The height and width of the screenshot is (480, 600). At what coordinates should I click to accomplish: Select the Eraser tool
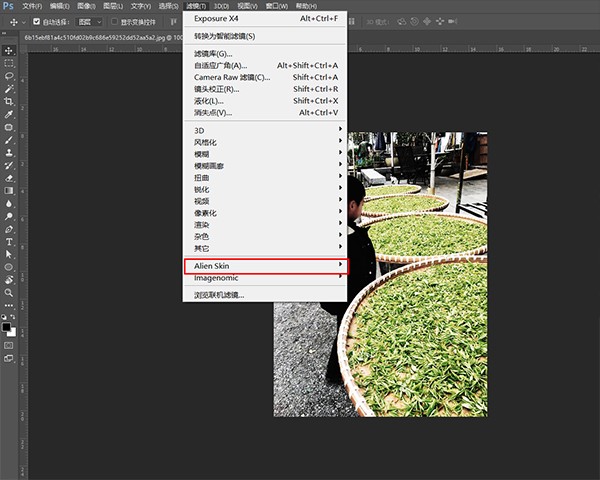[9, 178]
